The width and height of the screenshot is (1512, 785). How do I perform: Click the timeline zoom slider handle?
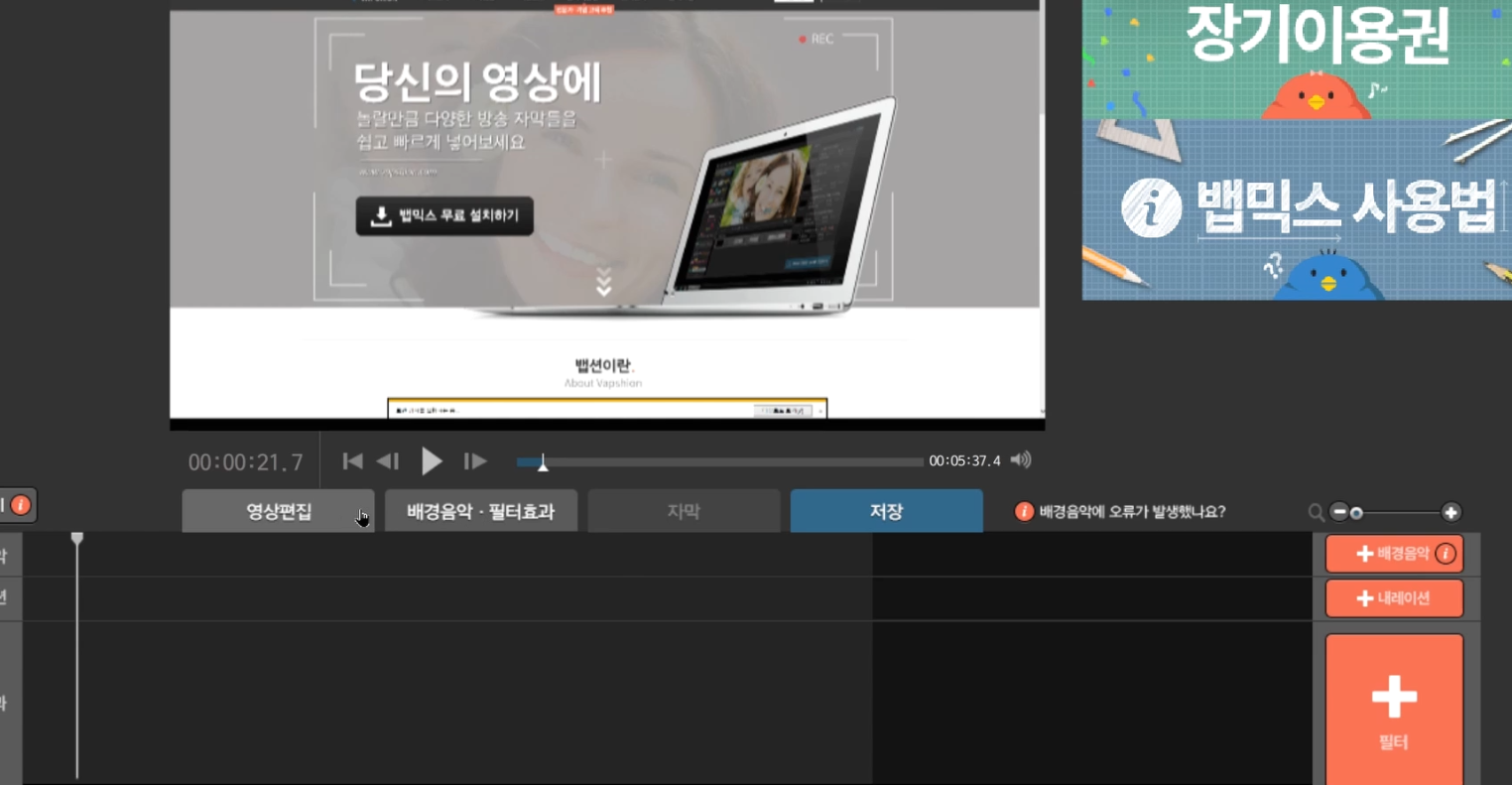pyautogui.click(x=1356, y=513)
